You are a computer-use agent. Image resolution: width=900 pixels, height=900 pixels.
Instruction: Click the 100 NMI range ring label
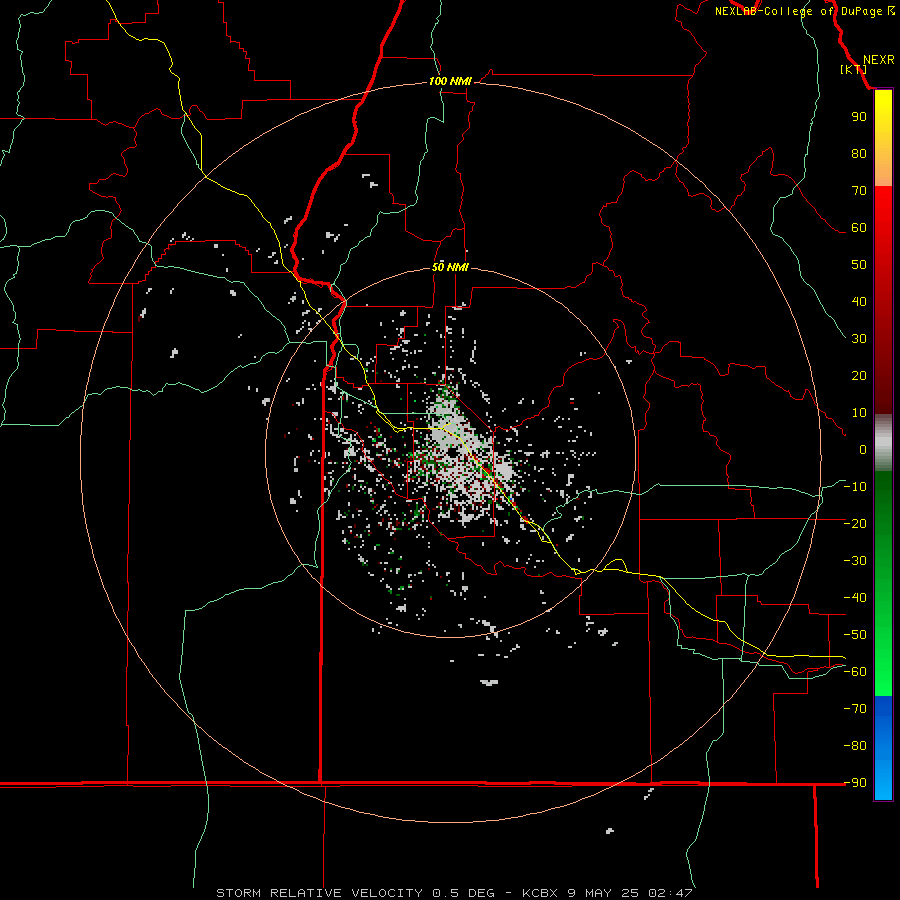[x=450, y=81]
